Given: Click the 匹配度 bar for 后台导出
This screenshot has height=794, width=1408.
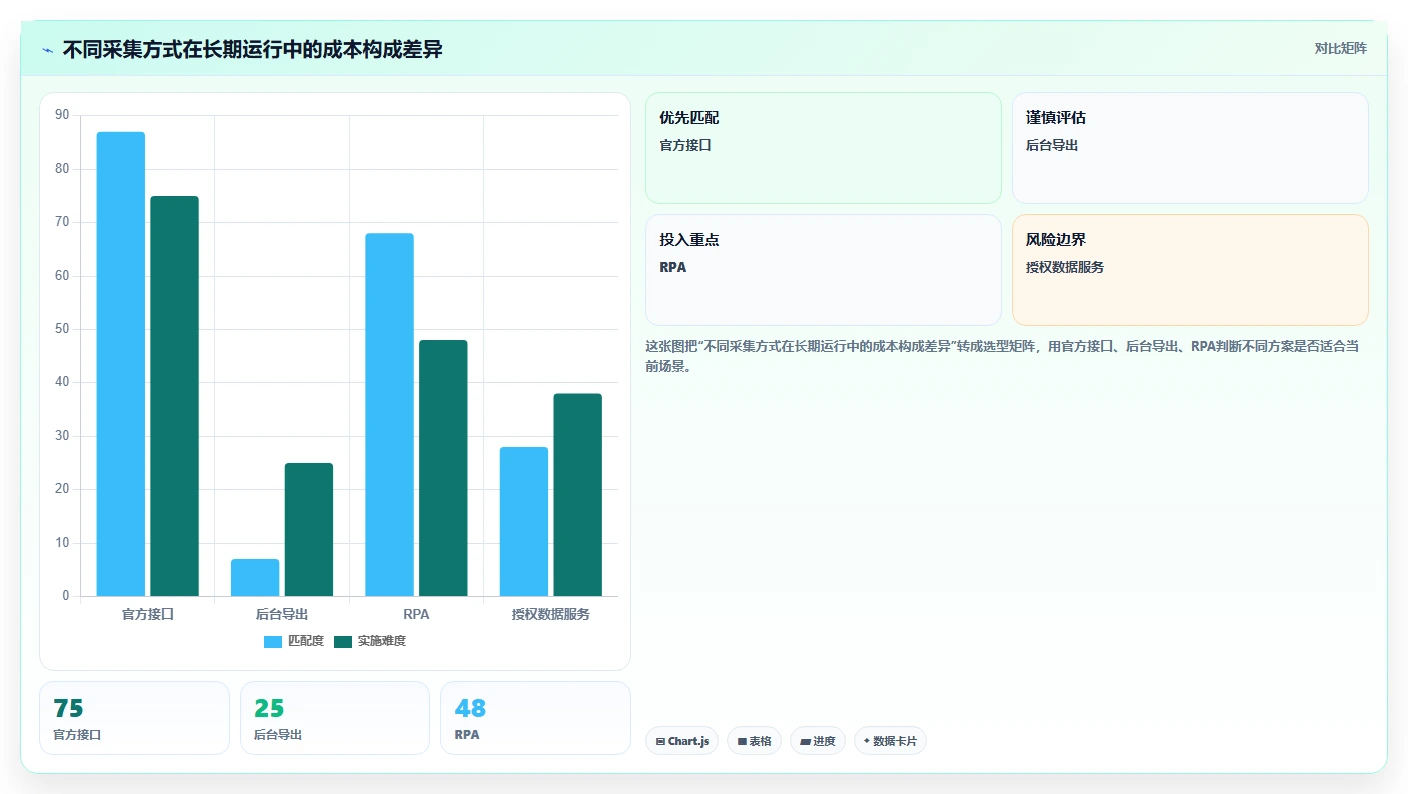Looking at the screenshot, I should [x=255, y=578].
